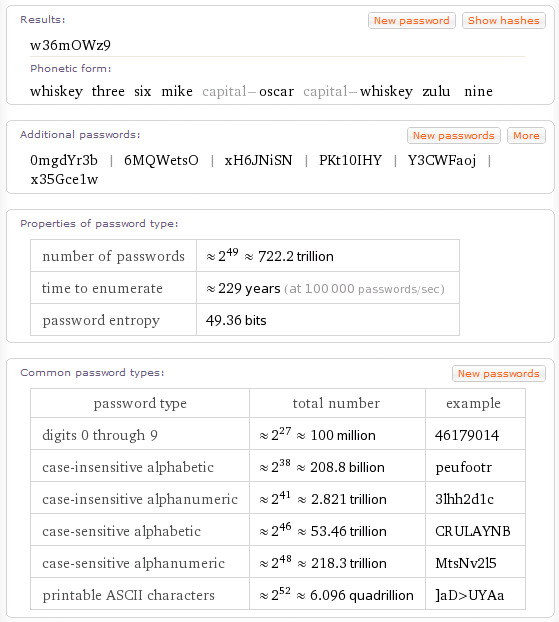Click the 208.8 billion value
Viewport: 559px width, 622px height.
(347, 467)
